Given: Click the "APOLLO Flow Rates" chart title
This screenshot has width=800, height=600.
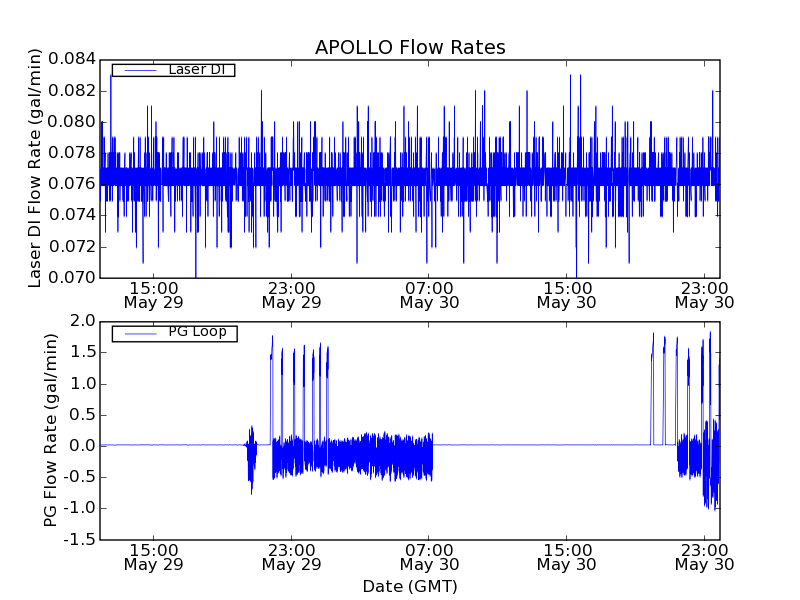Looking at the screenshot, I should click(410, 47).
